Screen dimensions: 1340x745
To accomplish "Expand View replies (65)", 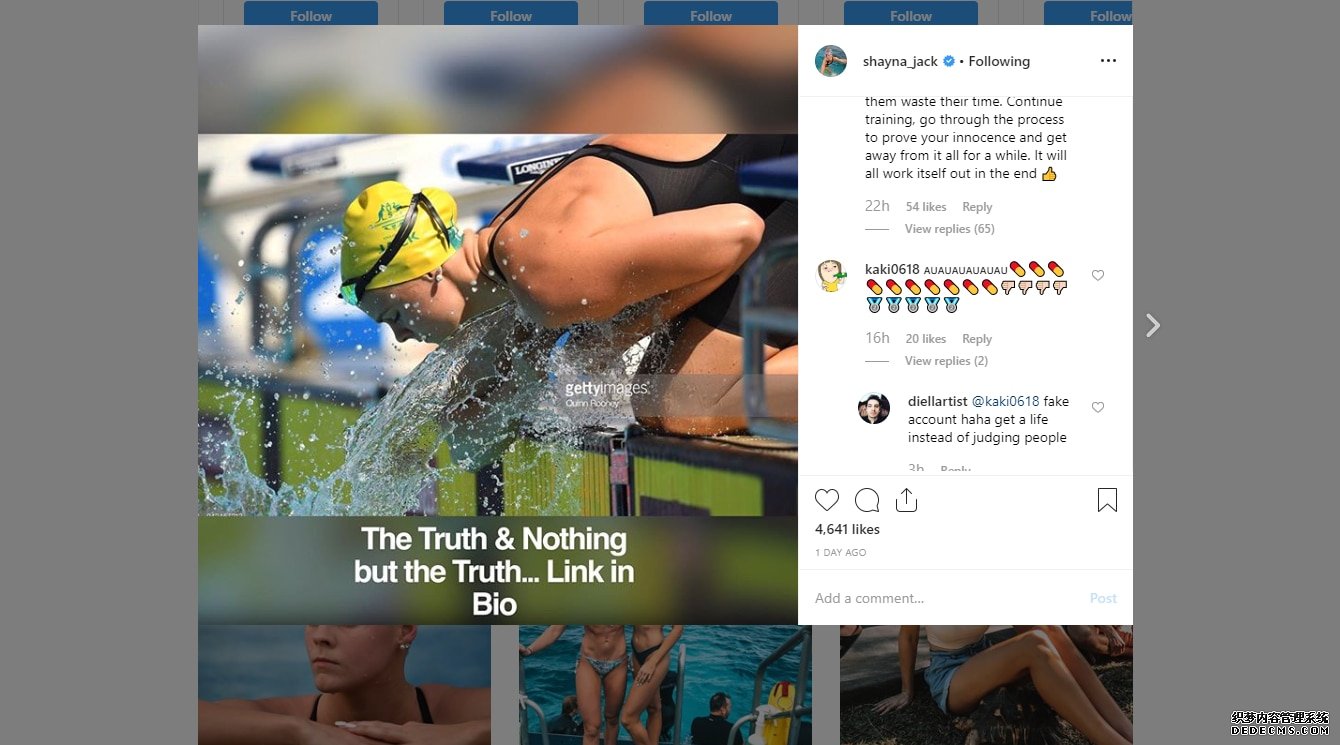I will [x=949, y=229].
